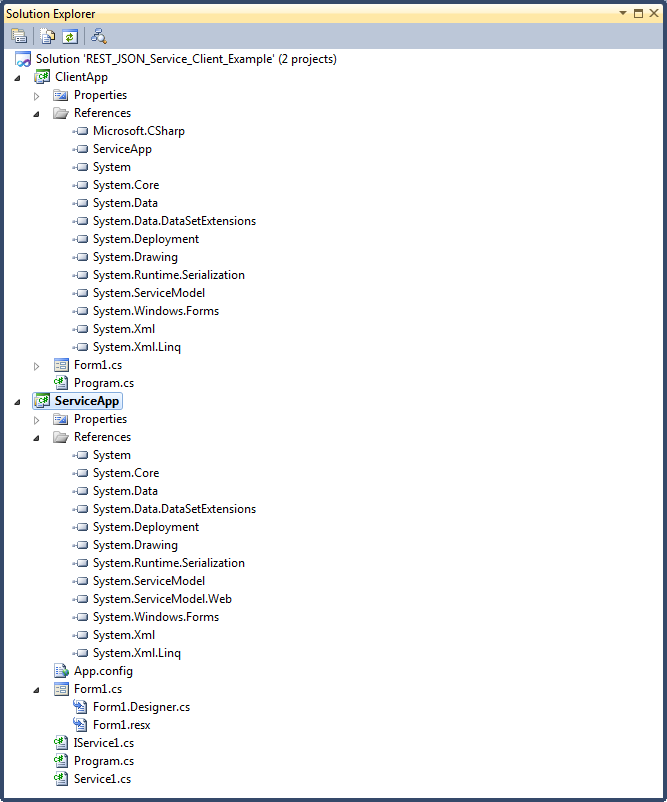
Task: Collapse the References folder under ClientApp
Action: (36, 114)
